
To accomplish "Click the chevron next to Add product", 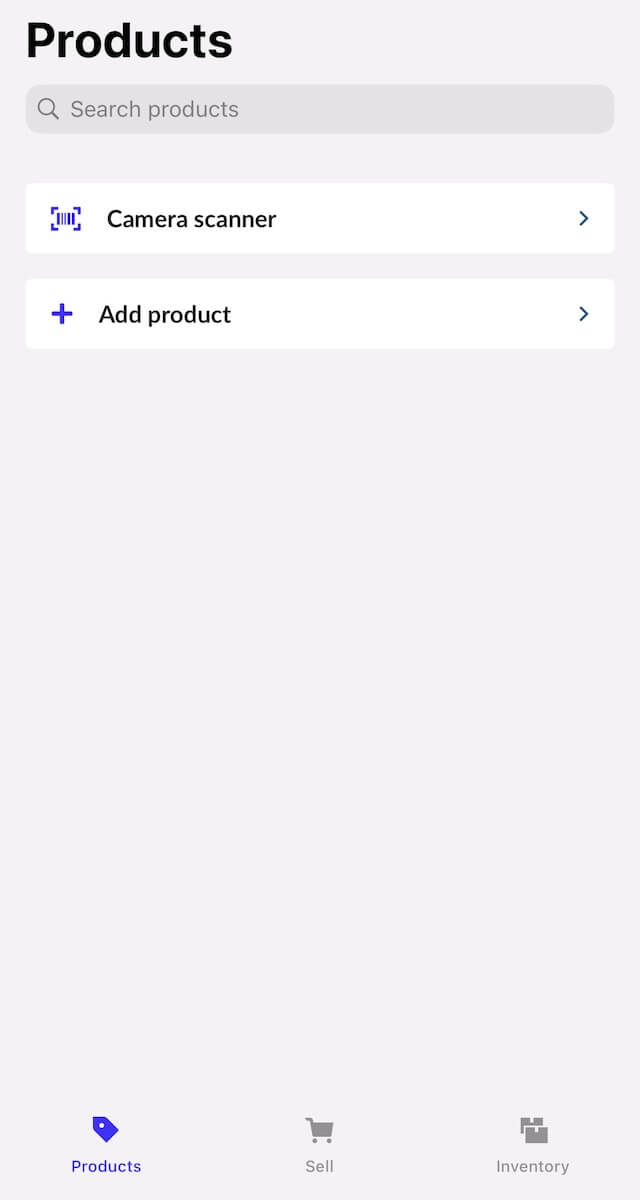I will click(x=583, y=313).
